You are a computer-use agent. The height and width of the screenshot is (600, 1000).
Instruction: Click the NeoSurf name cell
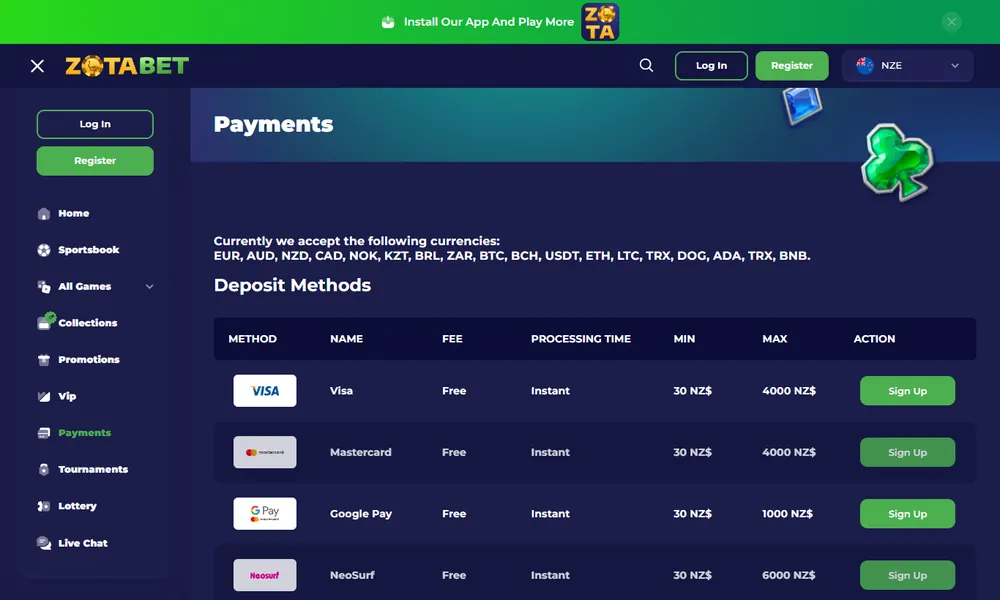pyautogui.click(x=352, y=575)
